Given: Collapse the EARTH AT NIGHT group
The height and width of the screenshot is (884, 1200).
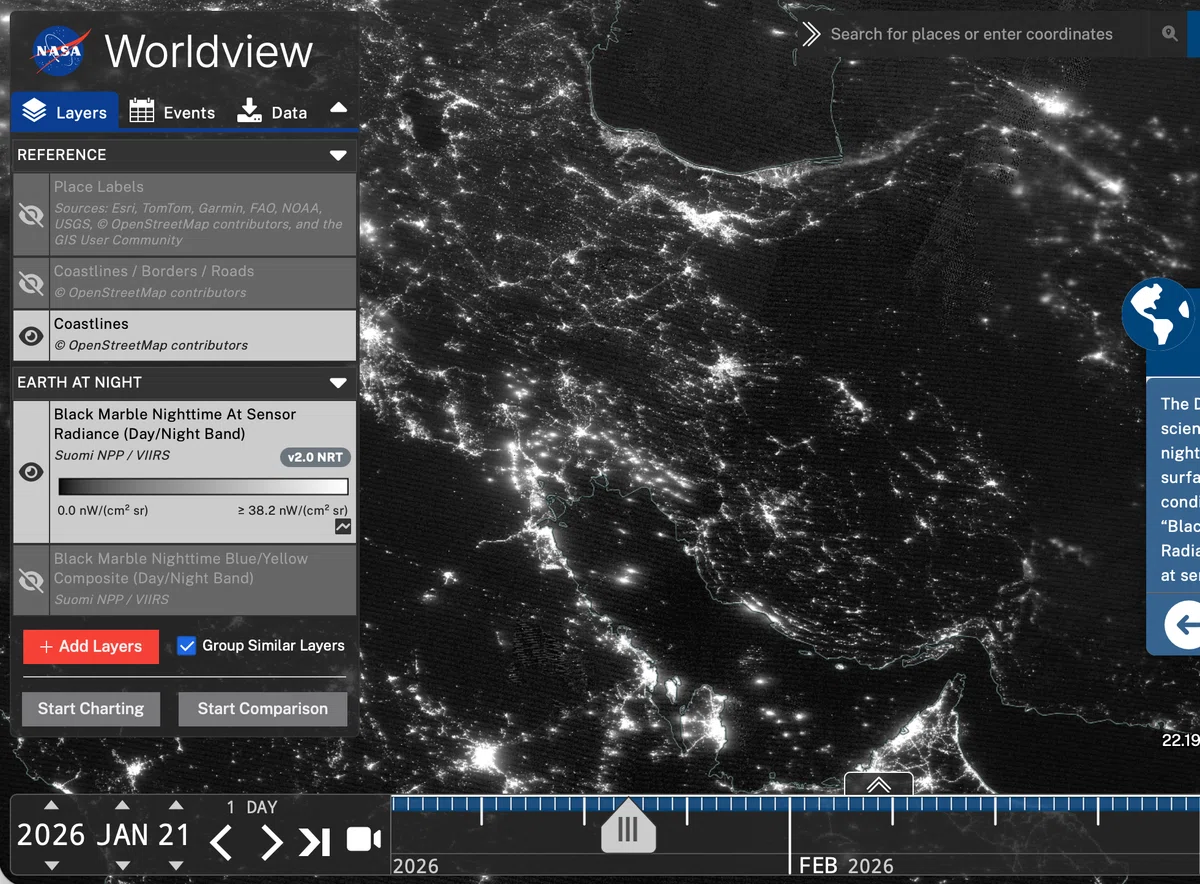Looking at the screenshot, I should point(338,383).
